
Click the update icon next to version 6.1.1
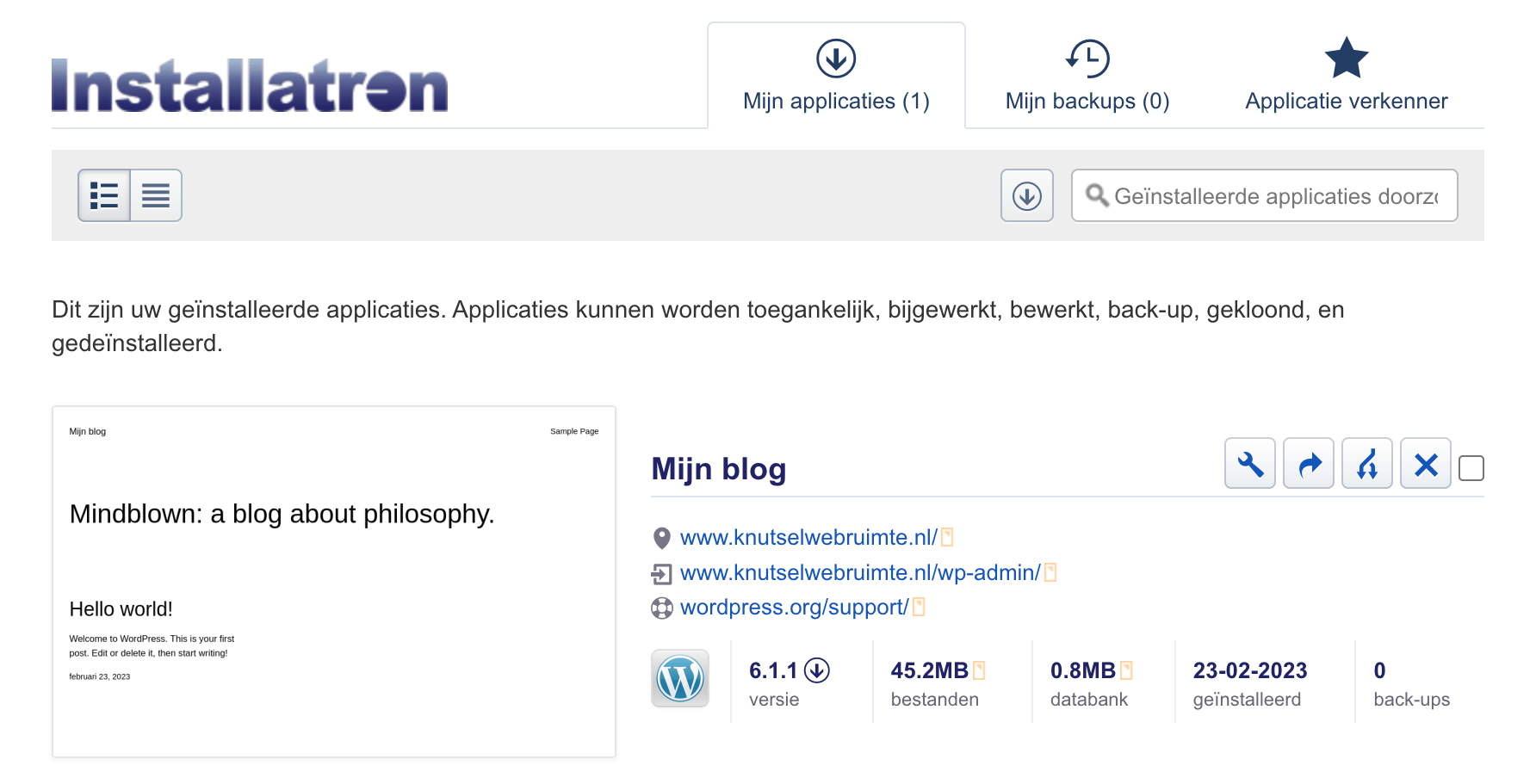pos(817,670)
